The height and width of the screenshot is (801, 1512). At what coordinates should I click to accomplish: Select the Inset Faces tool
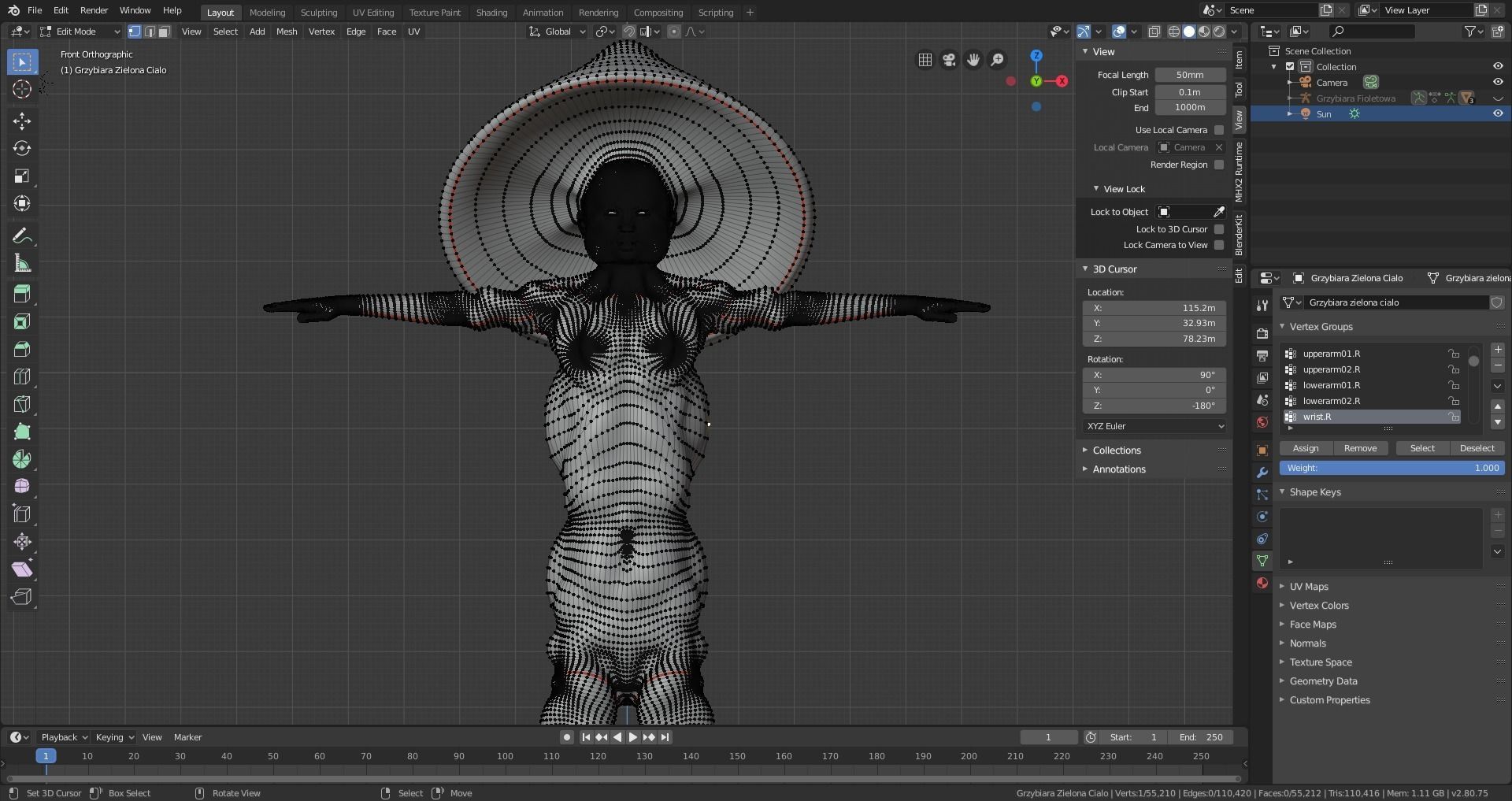[22, 321]
